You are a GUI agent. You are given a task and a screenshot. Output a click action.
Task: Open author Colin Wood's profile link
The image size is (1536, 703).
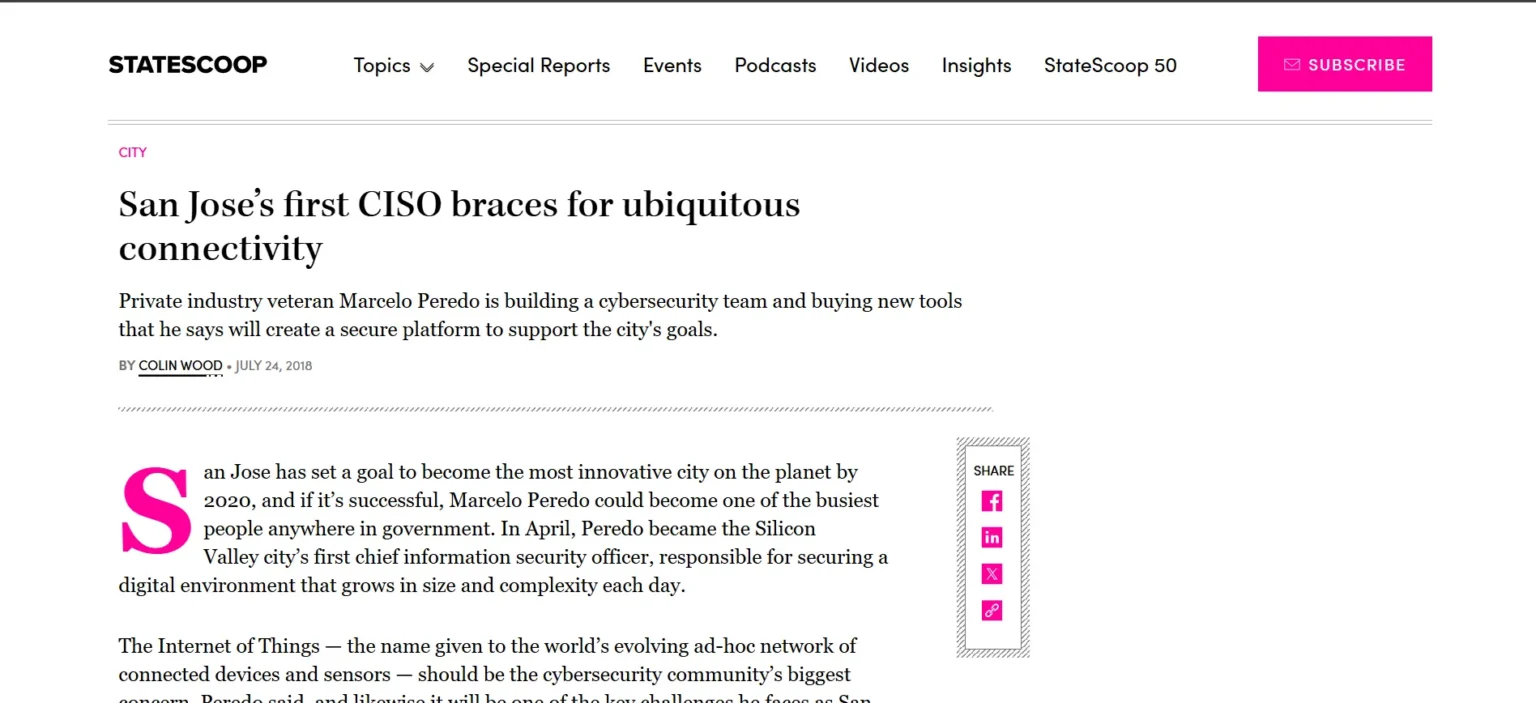click(180, 366)
